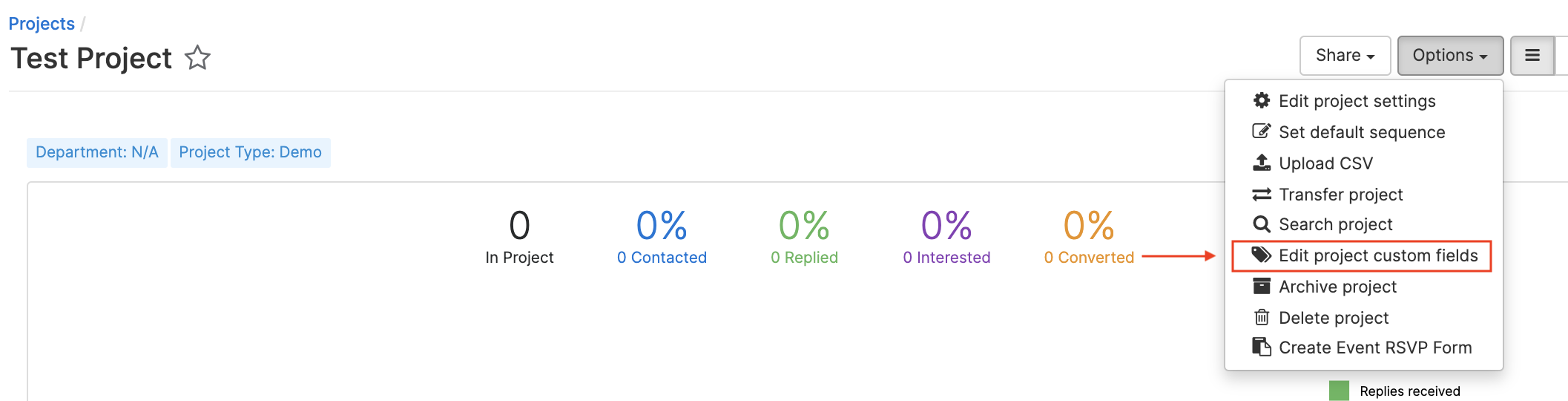
Task: Click the clipboard icon for RSVP form
Action: pos(1262,347)
